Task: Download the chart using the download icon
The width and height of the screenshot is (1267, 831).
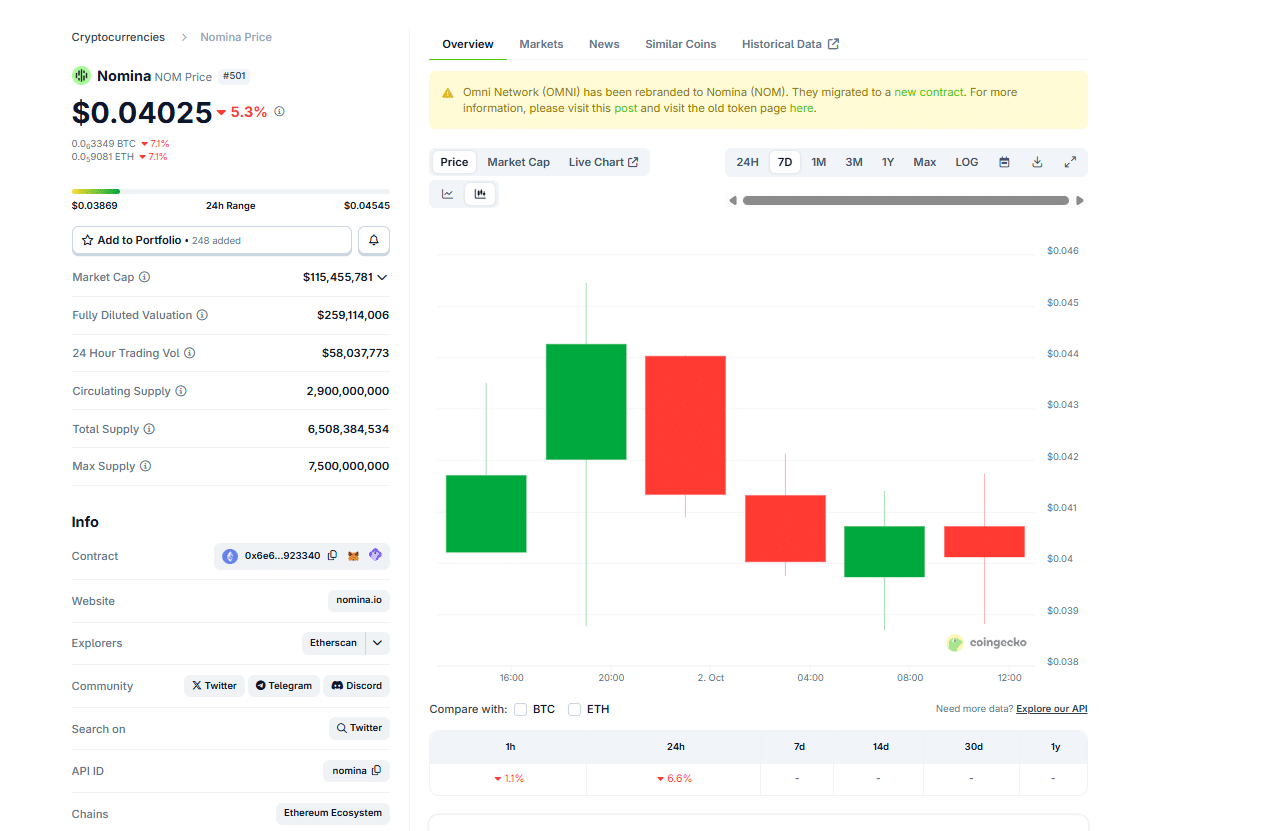Action: click(1036, 161)
